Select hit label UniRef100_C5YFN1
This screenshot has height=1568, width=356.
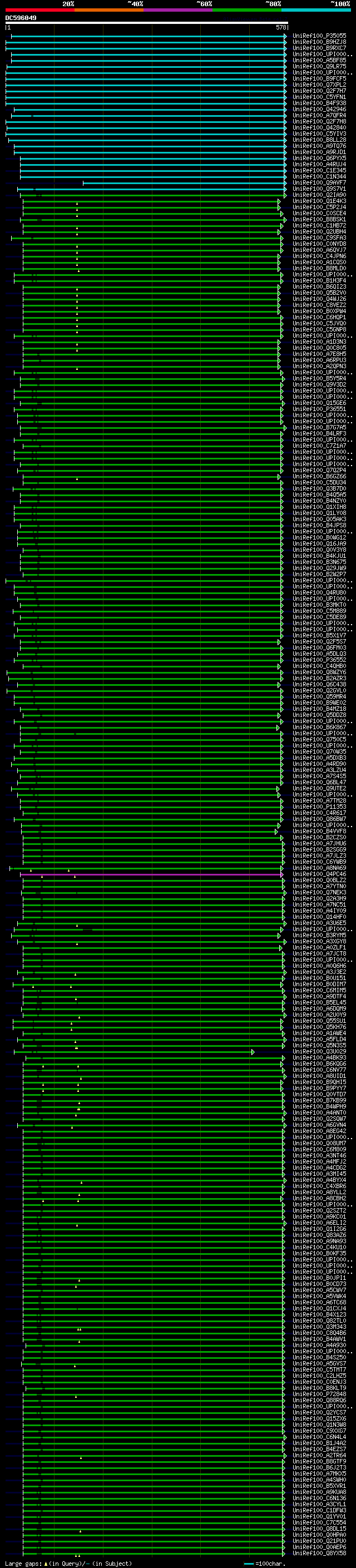[319, 97]
